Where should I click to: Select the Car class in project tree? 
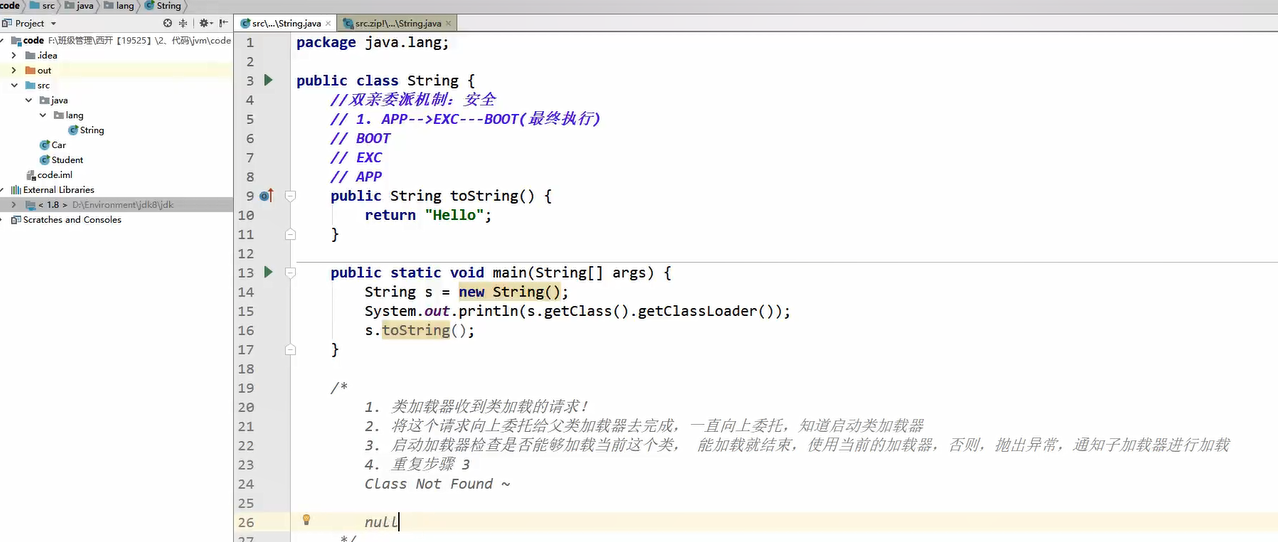[59, 145]
